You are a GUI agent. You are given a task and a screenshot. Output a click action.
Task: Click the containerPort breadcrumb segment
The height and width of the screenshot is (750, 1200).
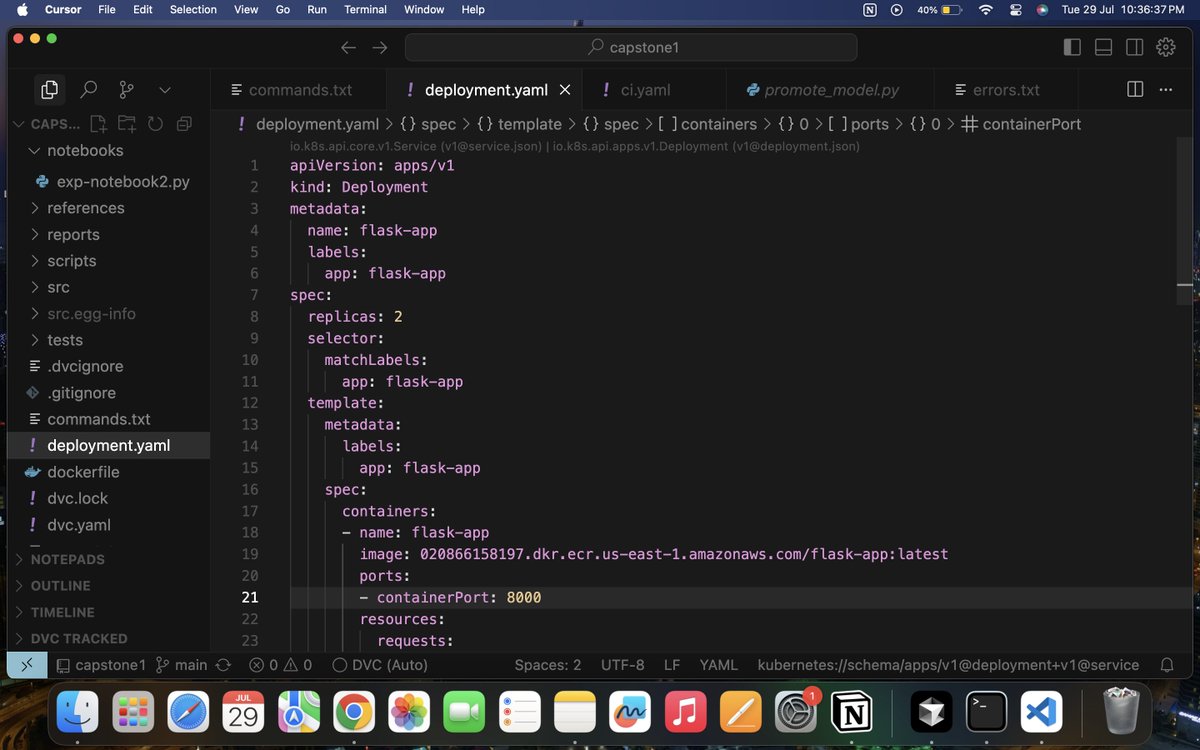[1021, 124]
